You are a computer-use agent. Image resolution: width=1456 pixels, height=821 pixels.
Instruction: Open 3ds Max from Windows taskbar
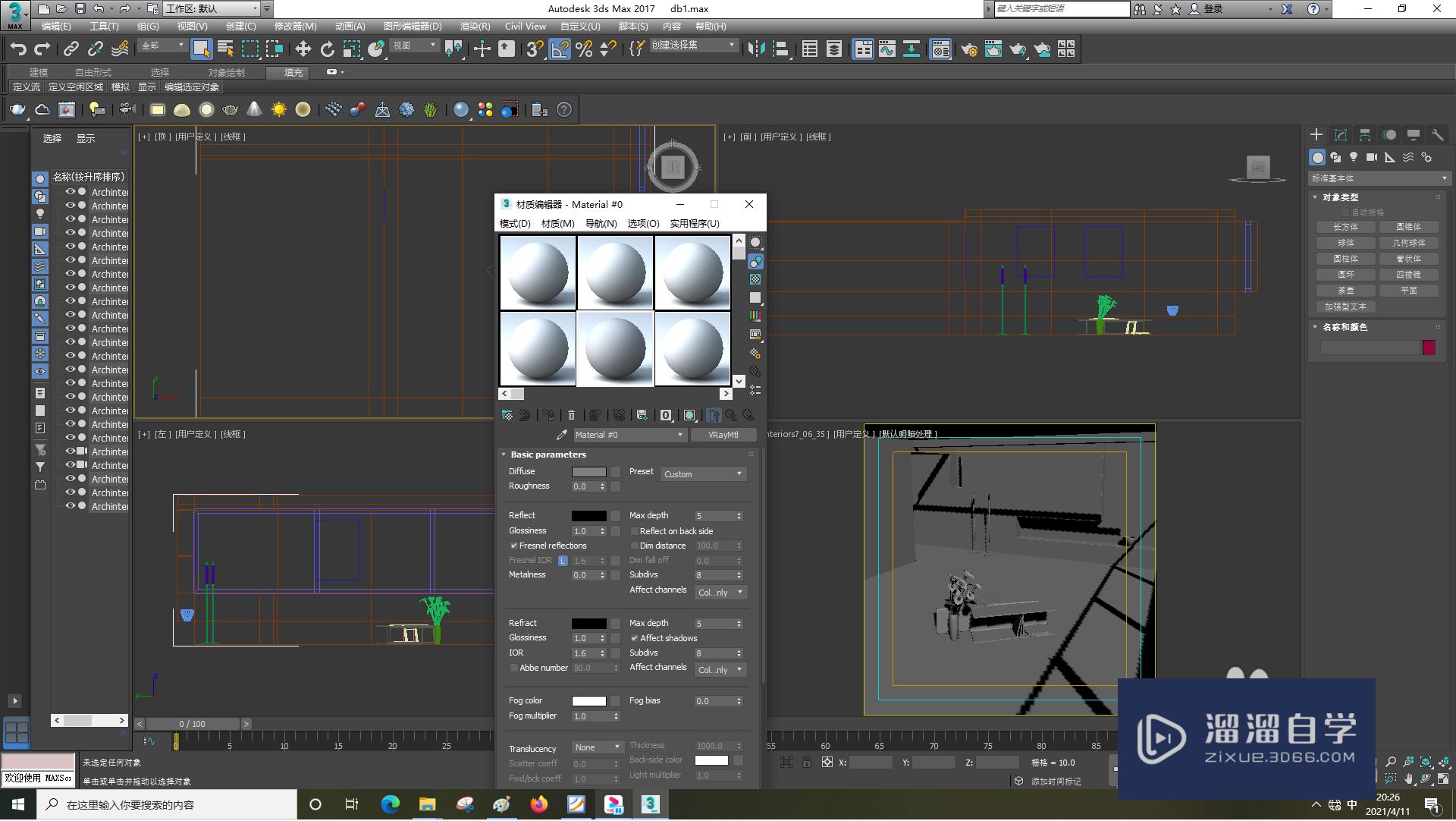point(650,804)
